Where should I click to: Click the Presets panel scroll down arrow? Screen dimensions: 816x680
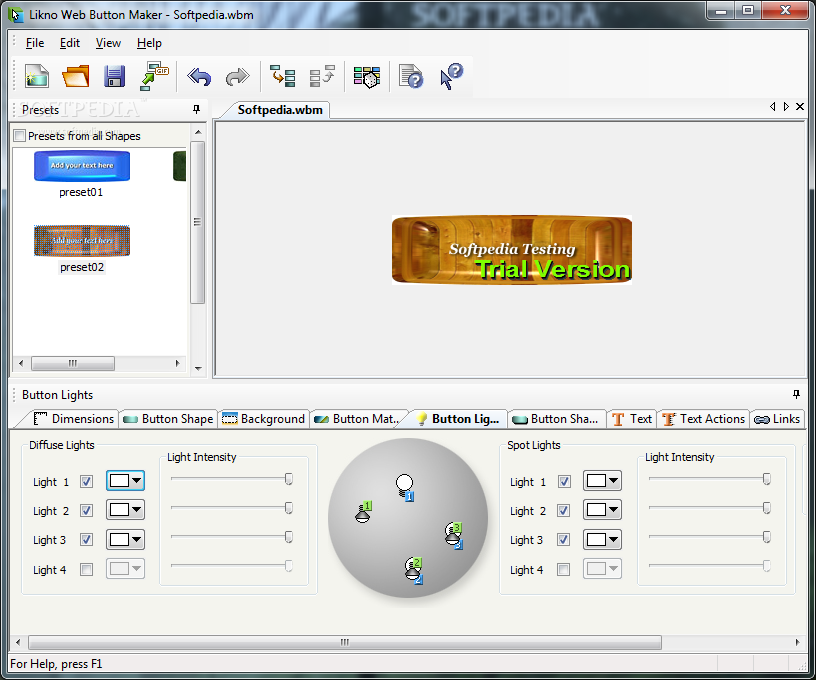point(198,368)
